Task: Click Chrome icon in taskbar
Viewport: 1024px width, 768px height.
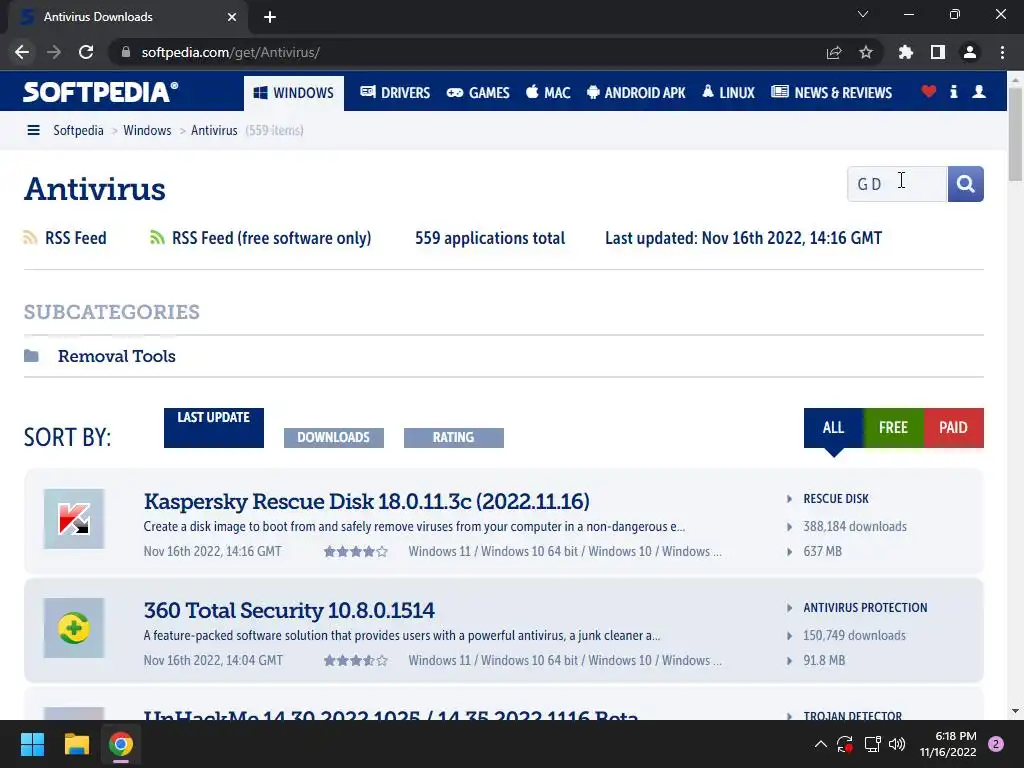Action: 121,744
